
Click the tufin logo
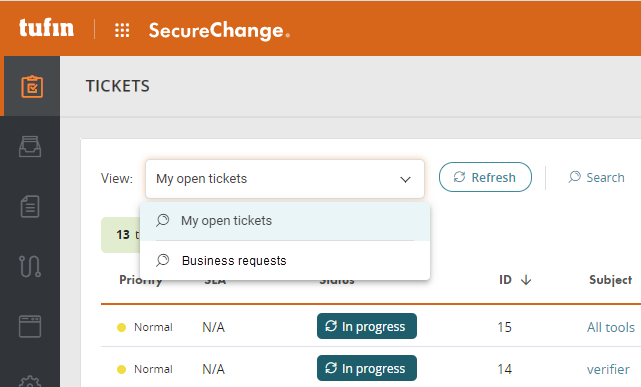46,28
